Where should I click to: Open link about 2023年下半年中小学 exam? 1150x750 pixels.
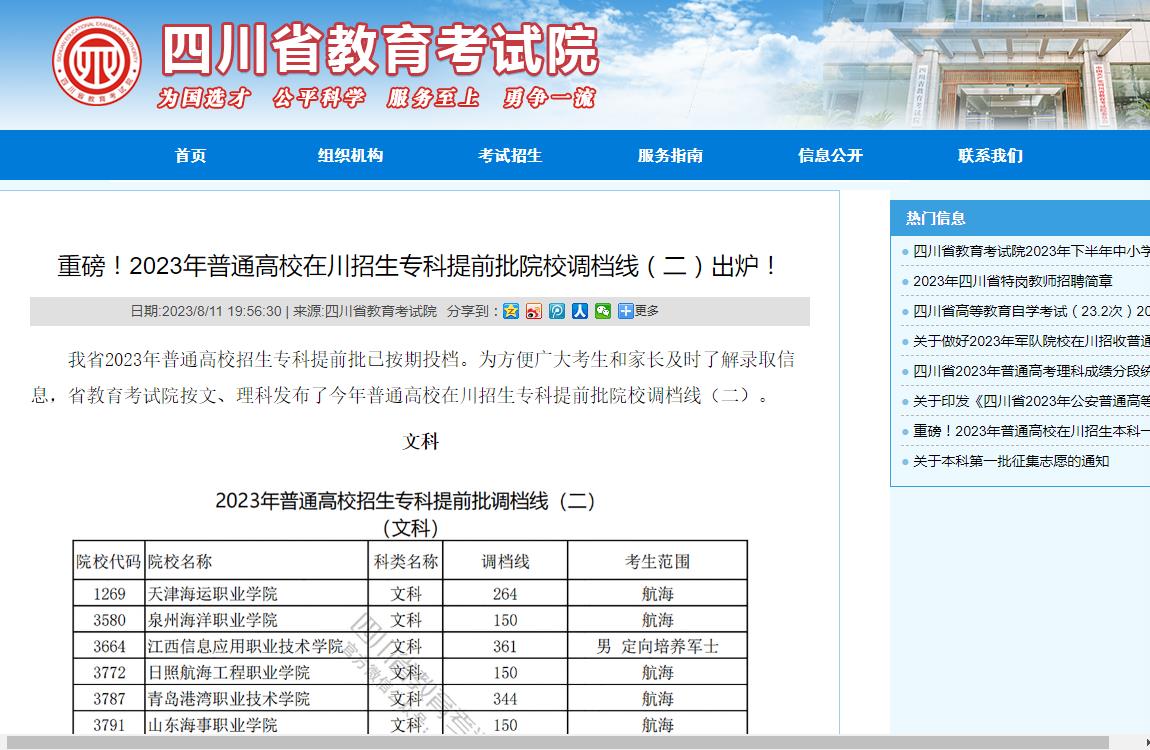click(1031, 251)
